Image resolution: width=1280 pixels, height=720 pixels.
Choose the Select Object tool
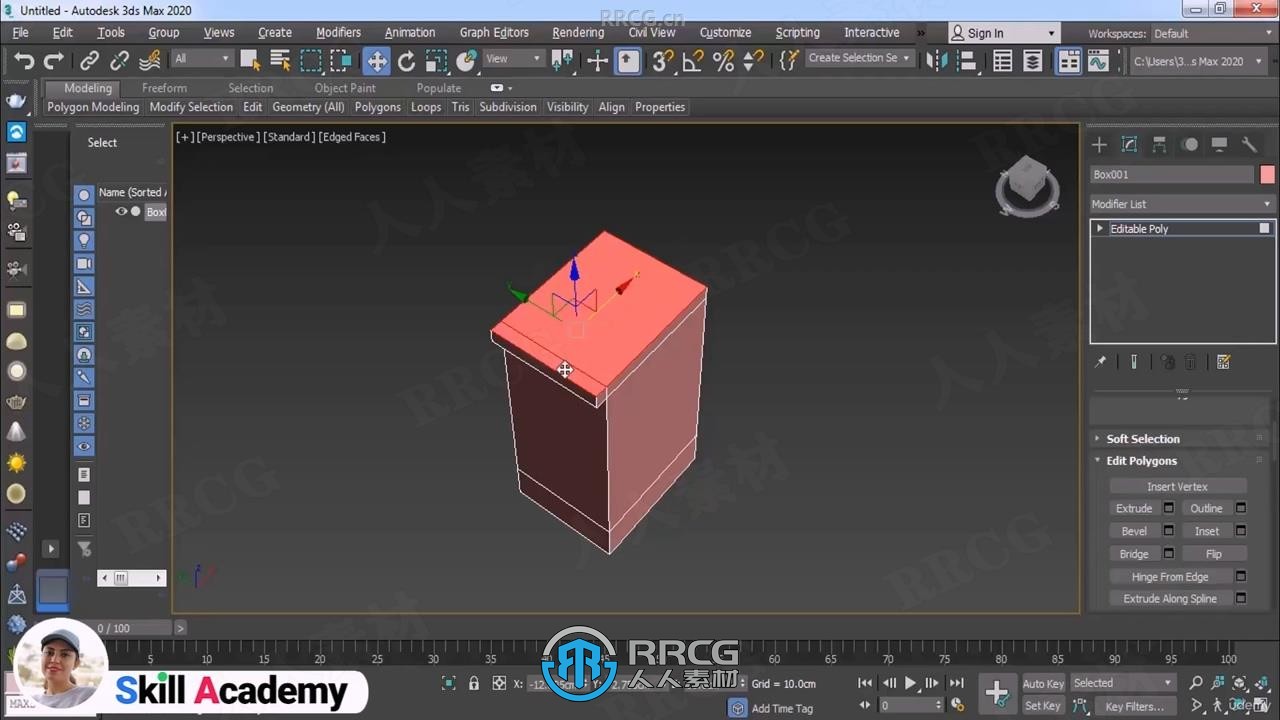pos(250,61)
